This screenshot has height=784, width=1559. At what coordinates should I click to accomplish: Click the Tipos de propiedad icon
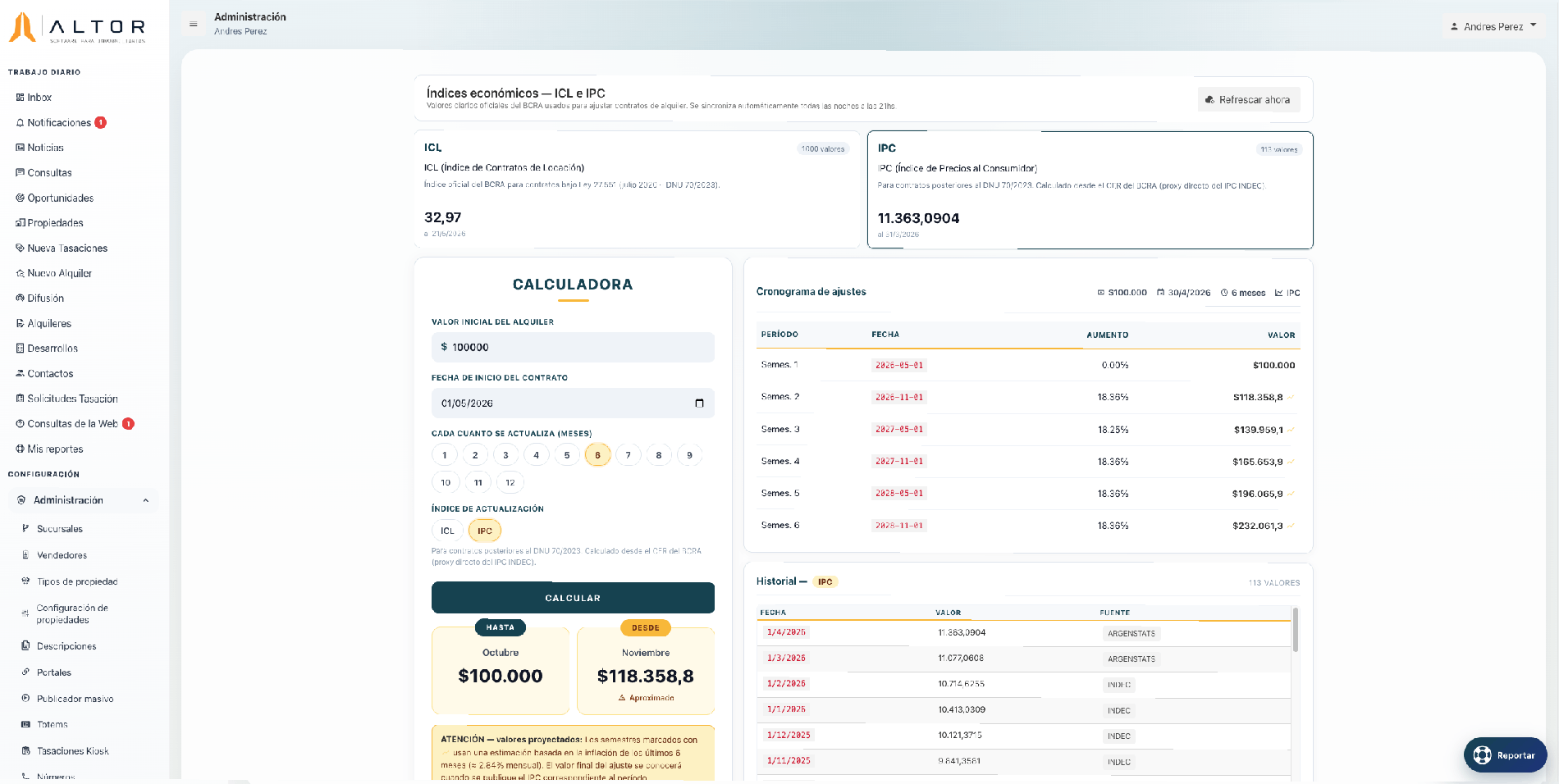pos(25,581)
